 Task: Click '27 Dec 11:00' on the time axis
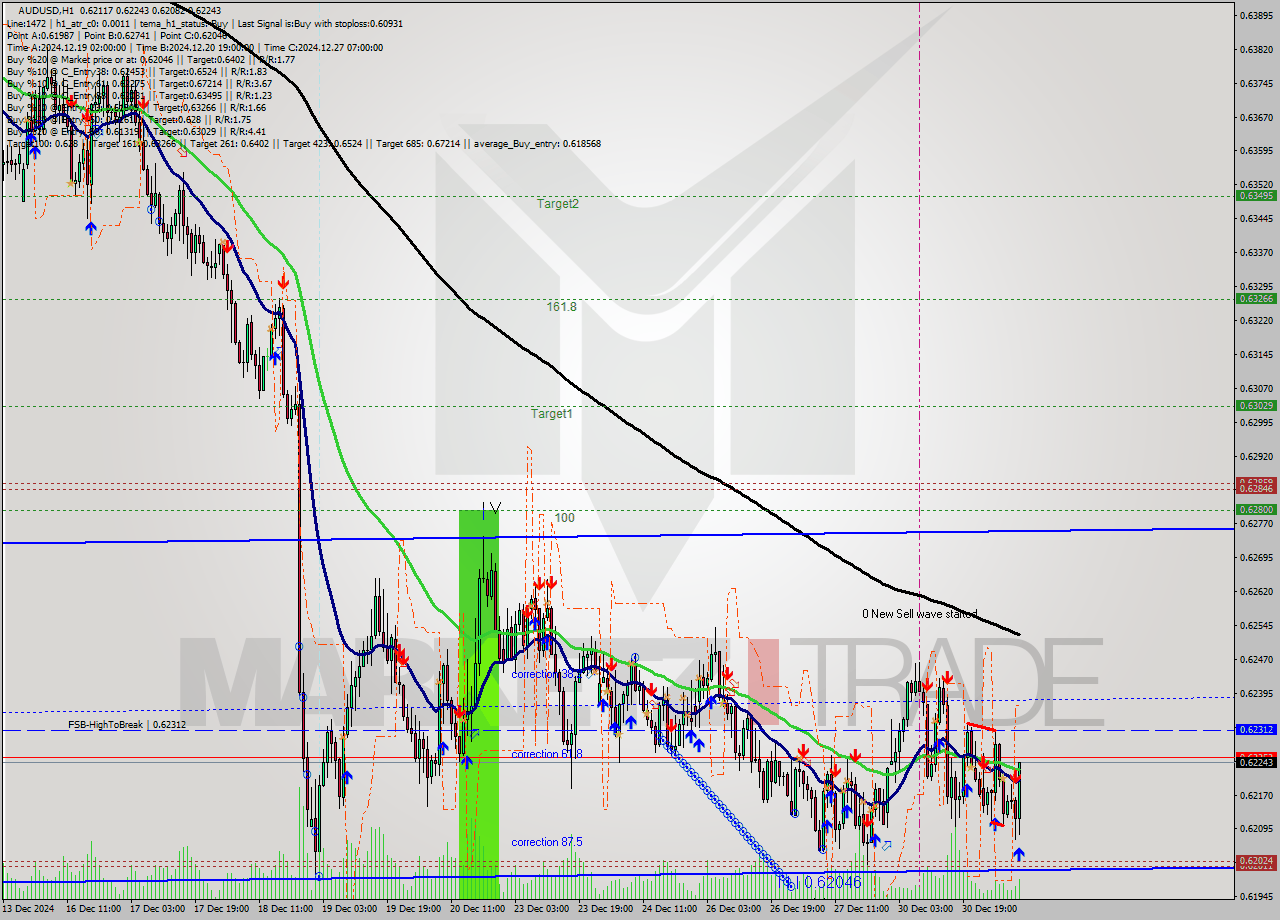(861, 909)
